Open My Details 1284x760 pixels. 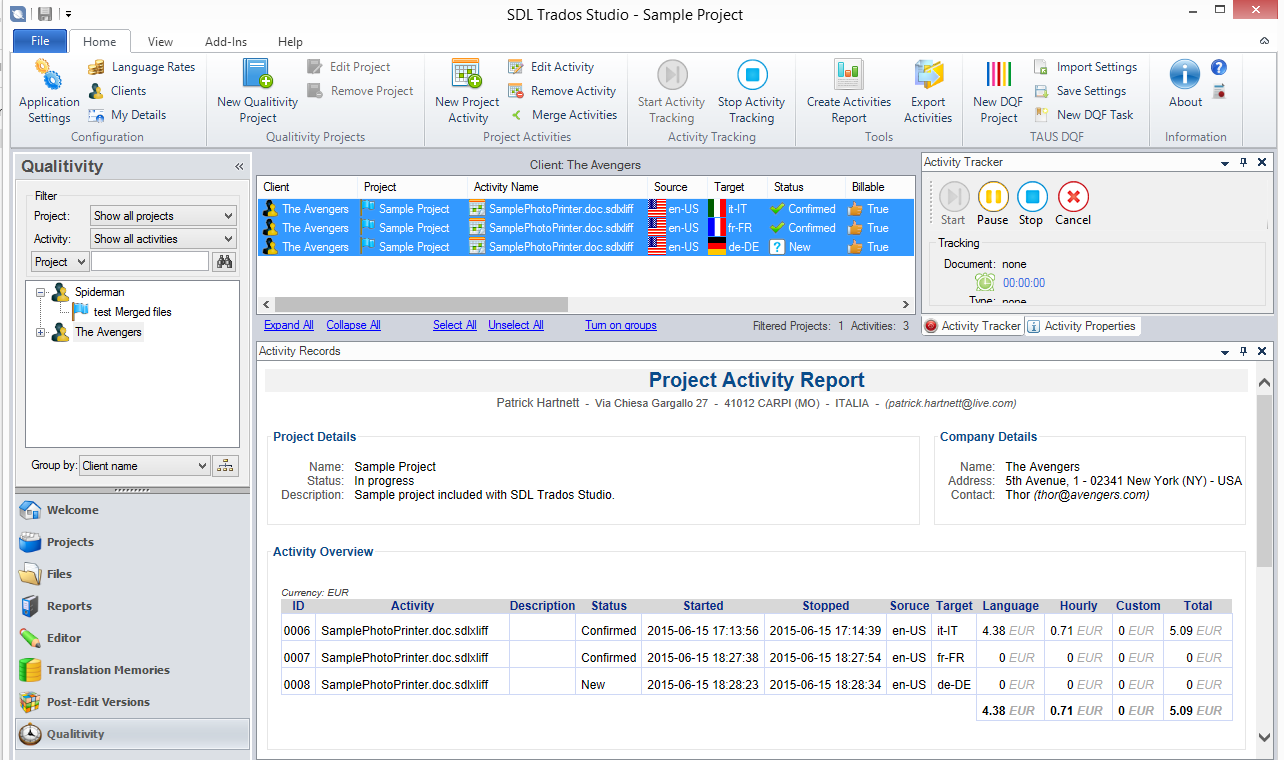coord(127,115)
